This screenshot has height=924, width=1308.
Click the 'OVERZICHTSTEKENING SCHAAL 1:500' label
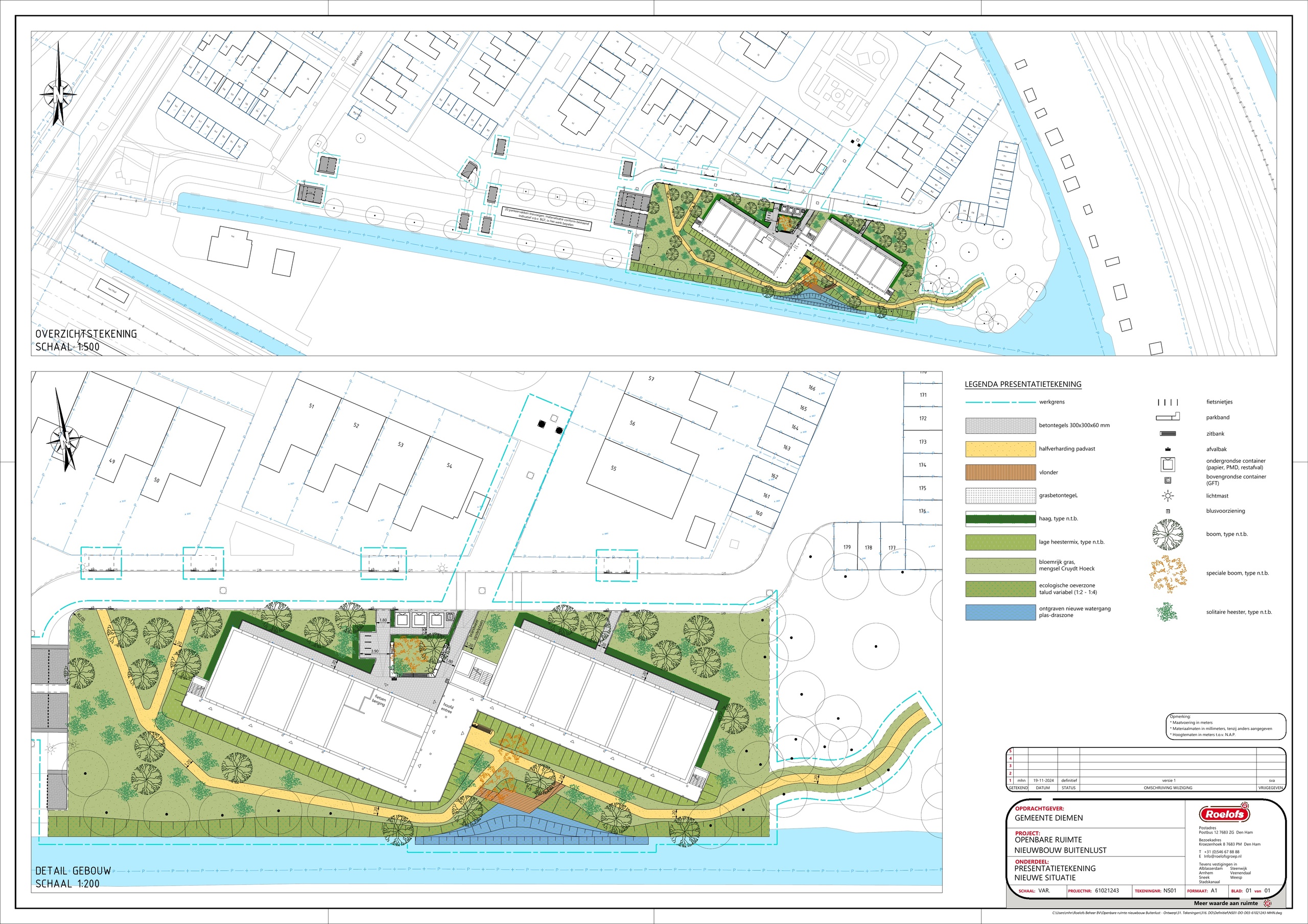[86, 340]
